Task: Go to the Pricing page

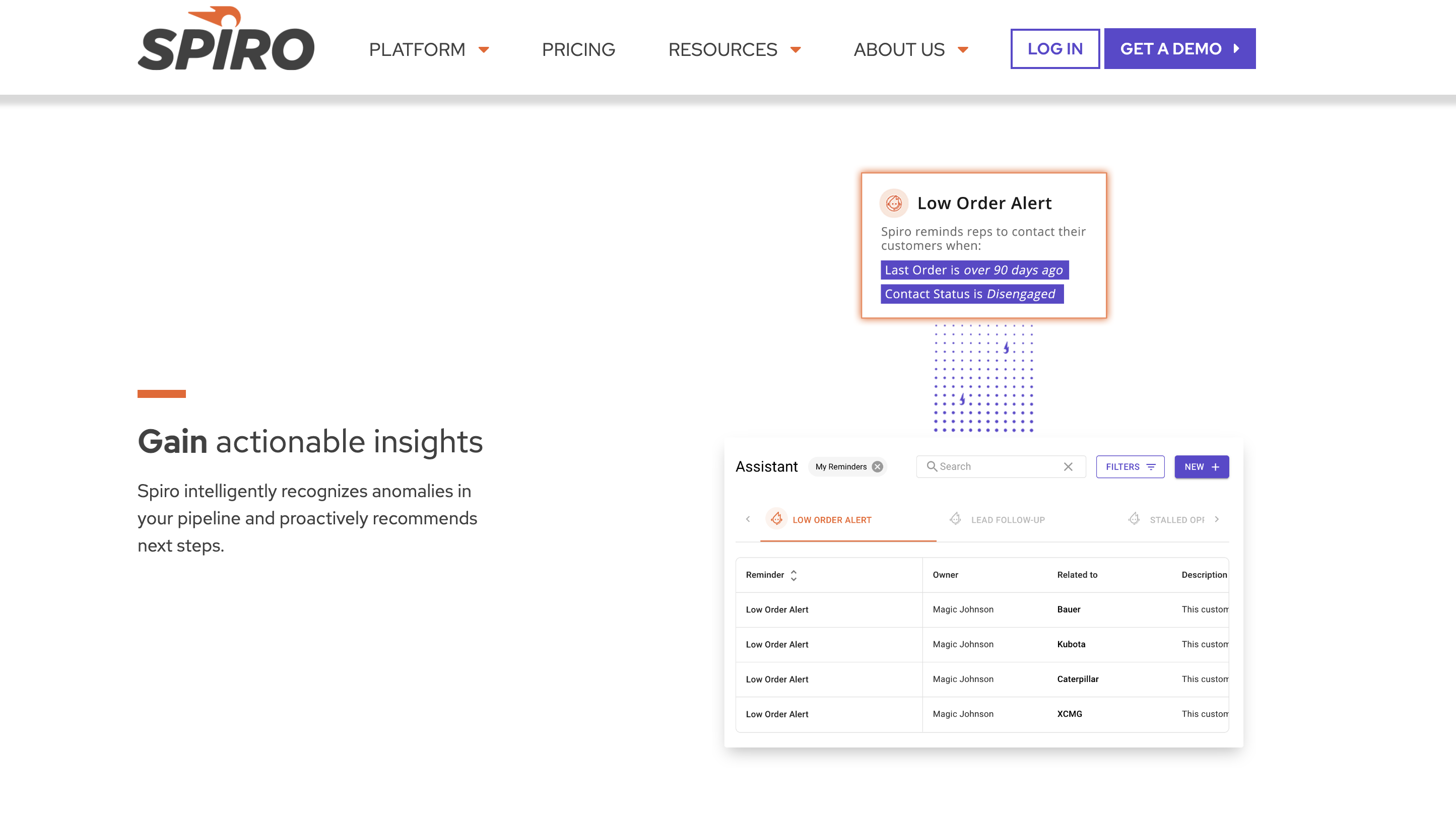Action: pos(578,50)
